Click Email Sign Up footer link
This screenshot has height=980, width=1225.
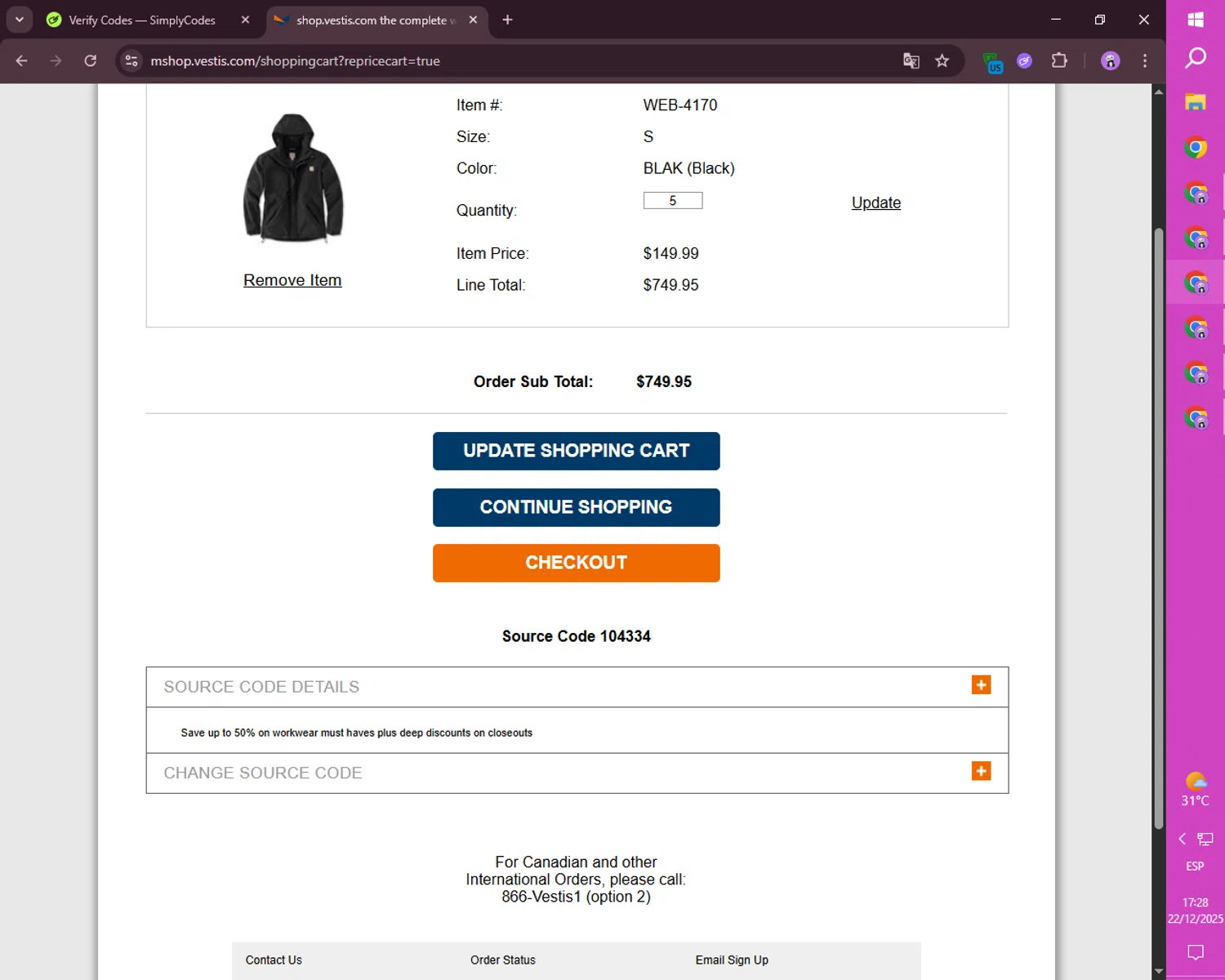coord(732,960)
